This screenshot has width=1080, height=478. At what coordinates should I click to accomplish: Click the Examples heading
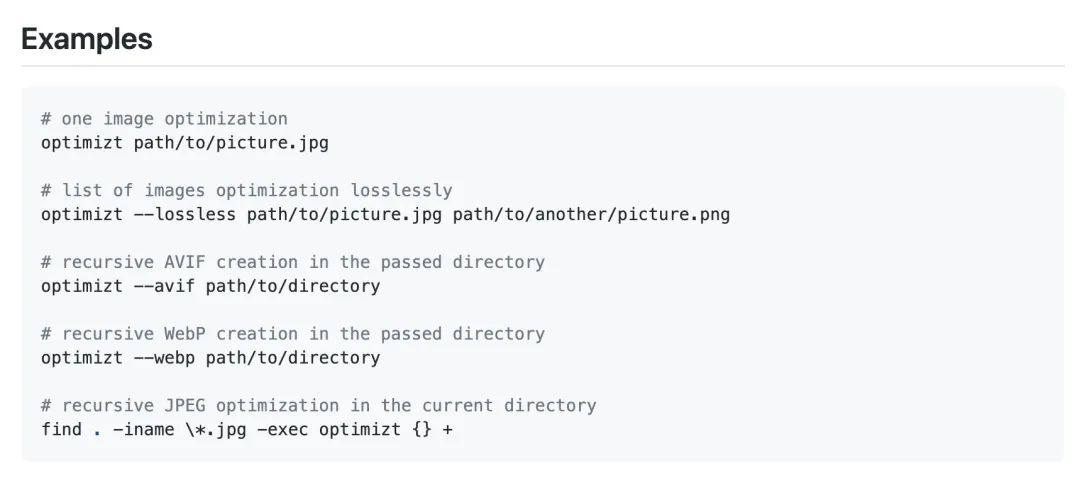coord(86,39)
